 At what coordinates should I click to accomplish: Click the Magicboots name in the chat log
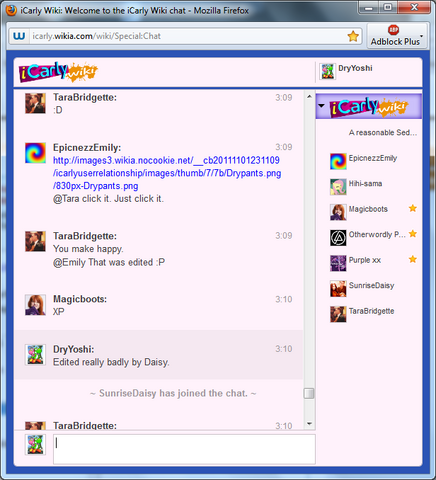pos(80,299)
